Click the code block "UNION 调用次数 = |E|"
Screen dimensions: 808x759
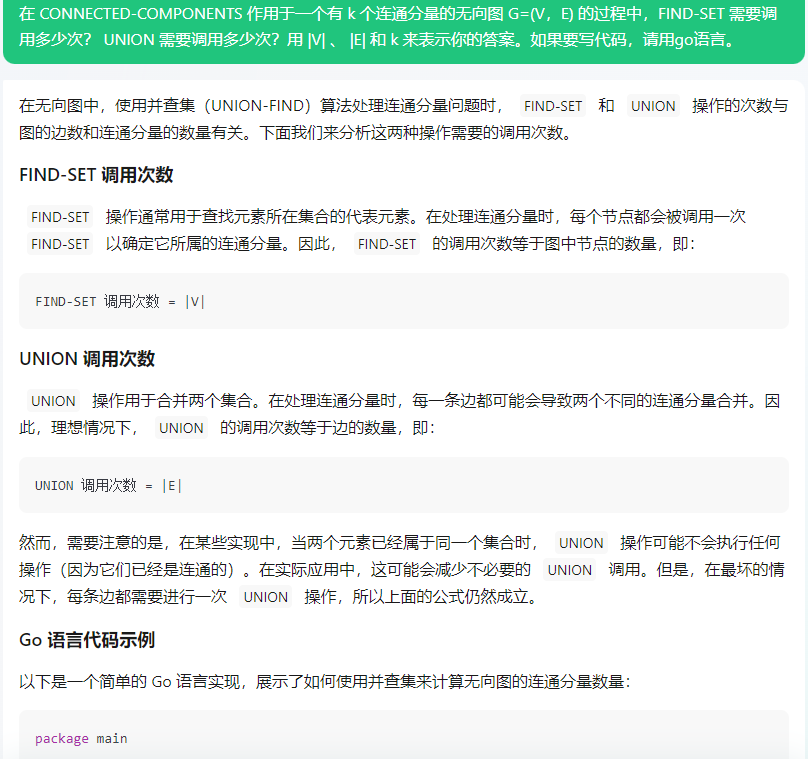coord(109,485)
